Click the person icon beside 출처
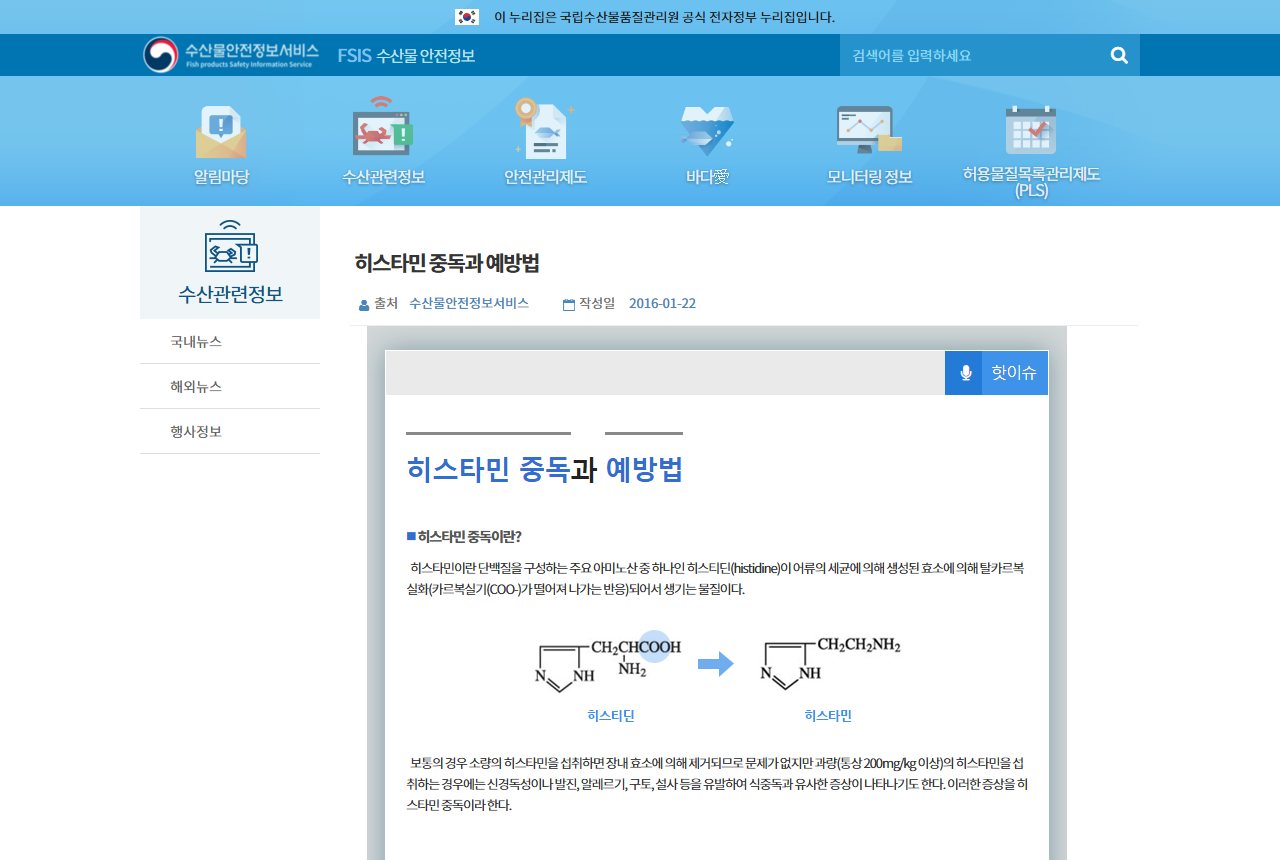Screen dimensions: 1280x860 pyautogui.click(x=364, y=305)
